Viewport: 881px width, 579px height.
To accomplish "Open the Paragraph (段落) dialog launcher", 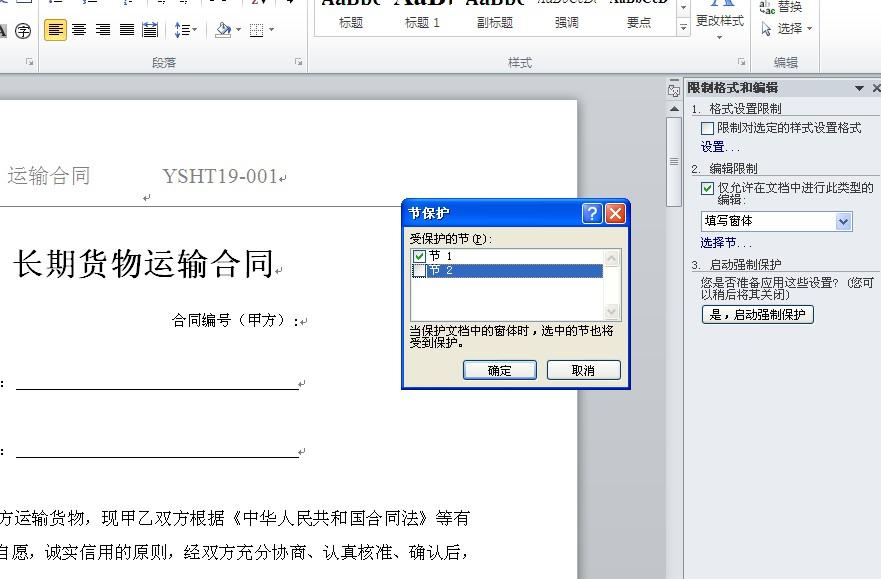I will coord(298,62).
